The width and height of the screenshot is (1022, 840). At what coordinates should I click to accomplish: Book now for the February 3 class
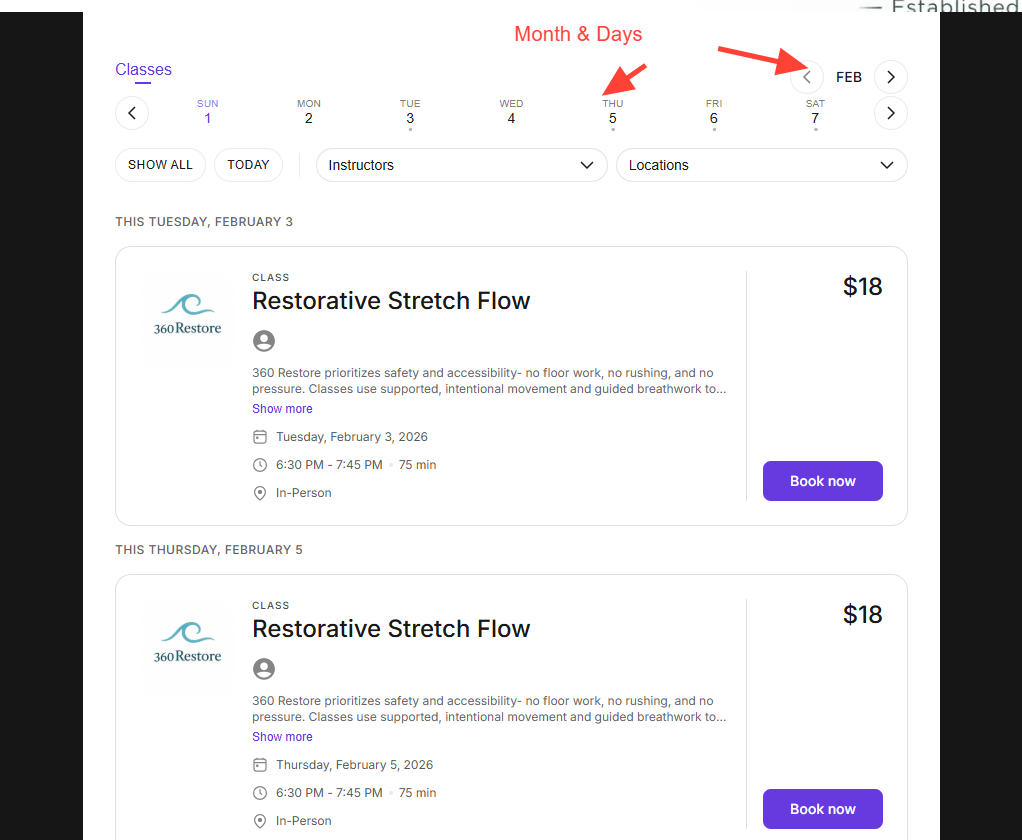coord(822,481)
